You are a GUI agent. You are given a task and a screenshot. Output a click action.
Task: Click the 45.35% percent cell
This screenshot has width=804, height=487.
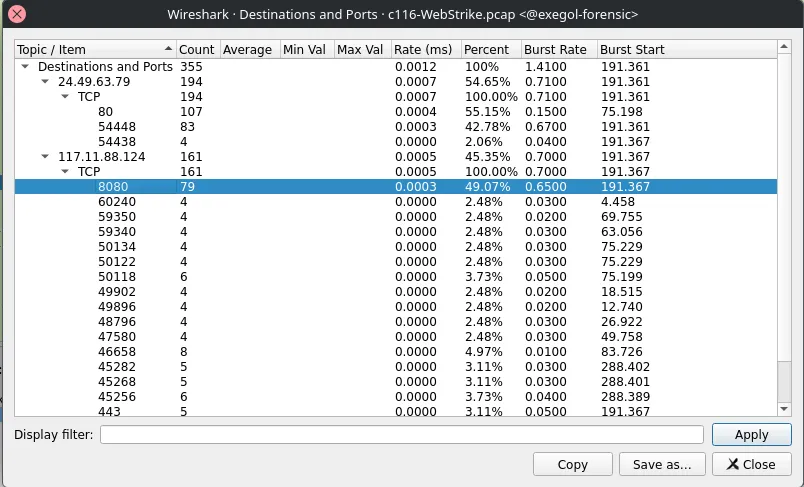pyautogui.click(x=487, y=156)
